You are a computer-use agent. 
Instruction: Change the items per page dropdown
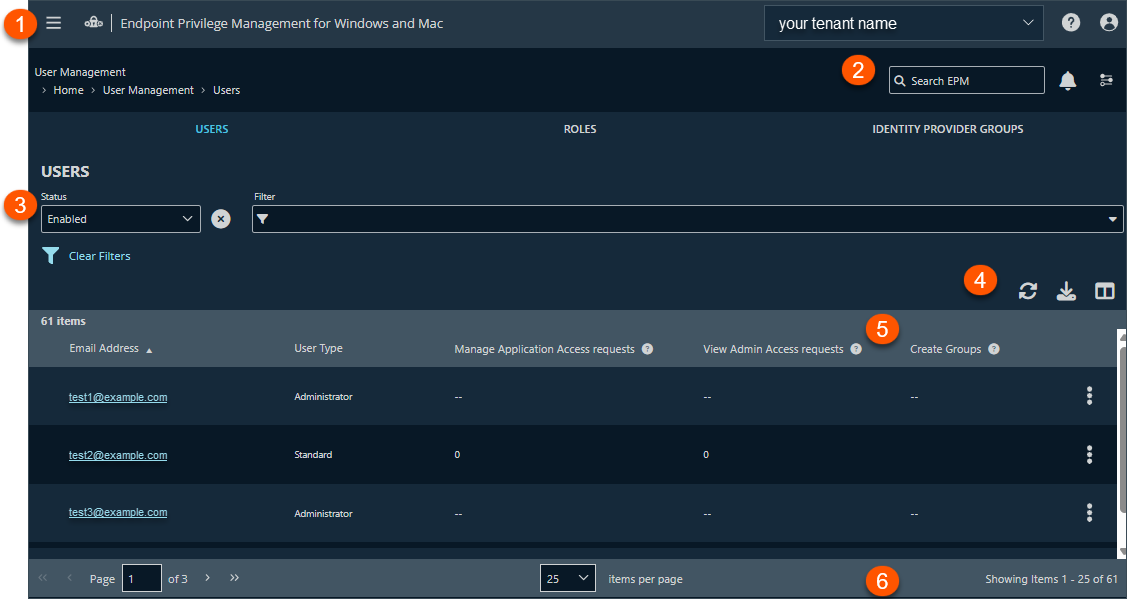coord(568,577)
